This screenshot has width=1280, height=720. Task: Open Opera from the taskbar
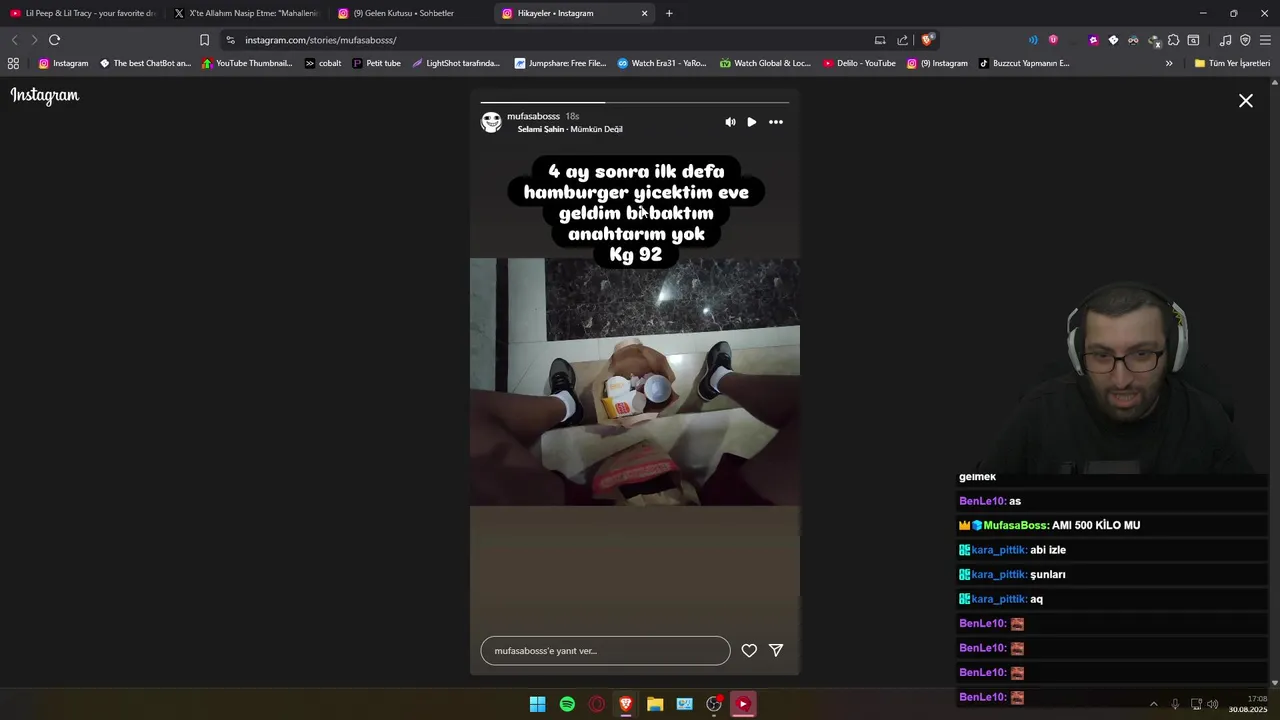597,704
